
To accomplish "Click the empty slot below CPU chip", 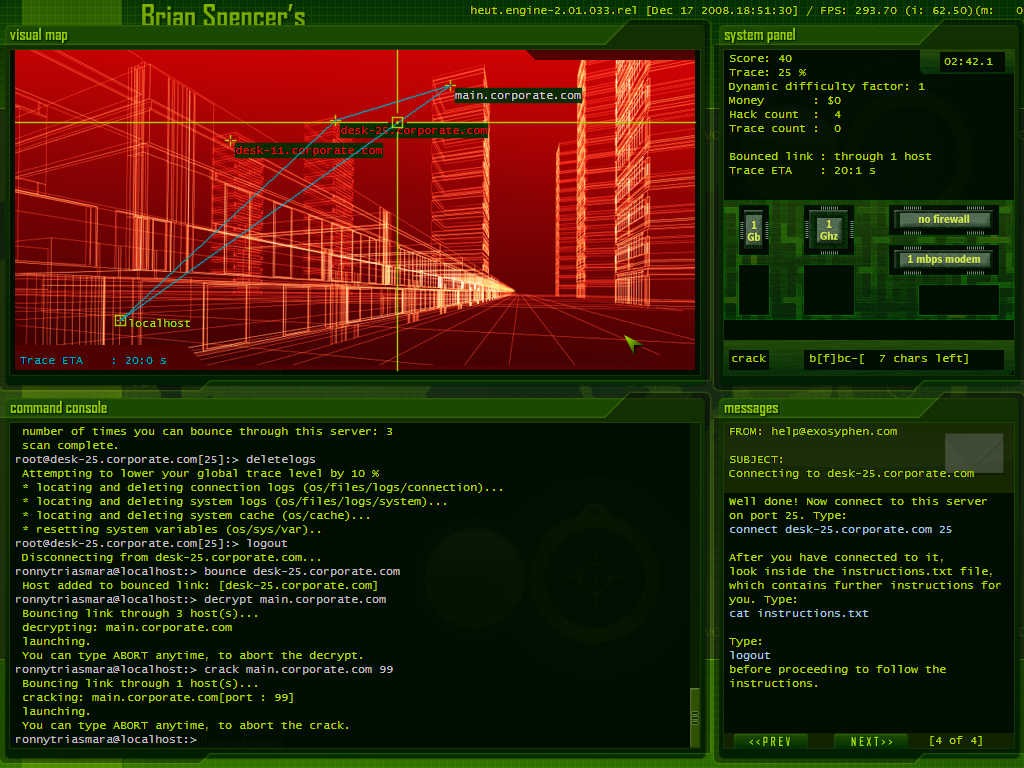I will 828,290.
